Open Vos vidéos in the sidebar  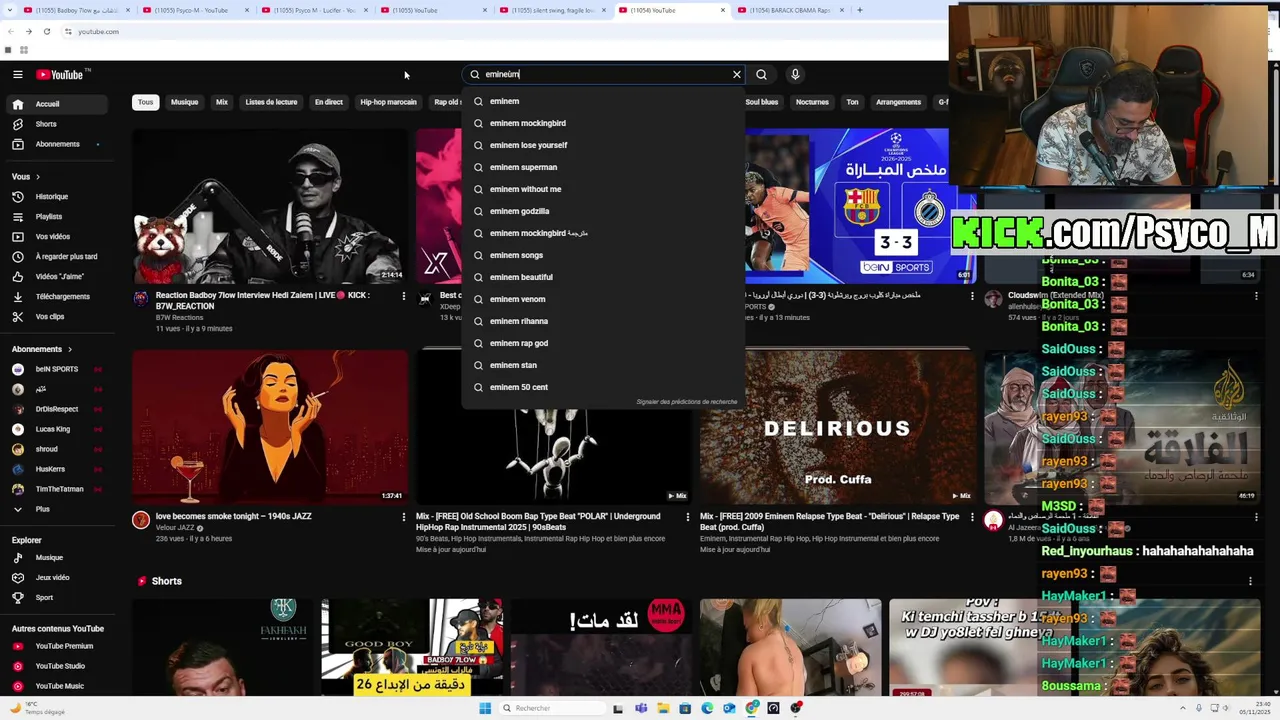59,237
